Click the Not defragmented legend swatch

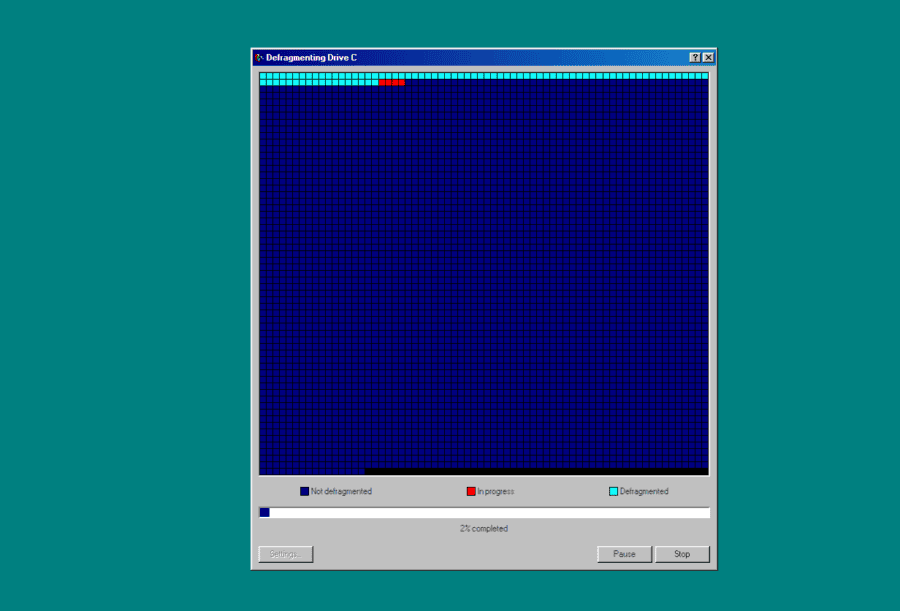[304, 491]
